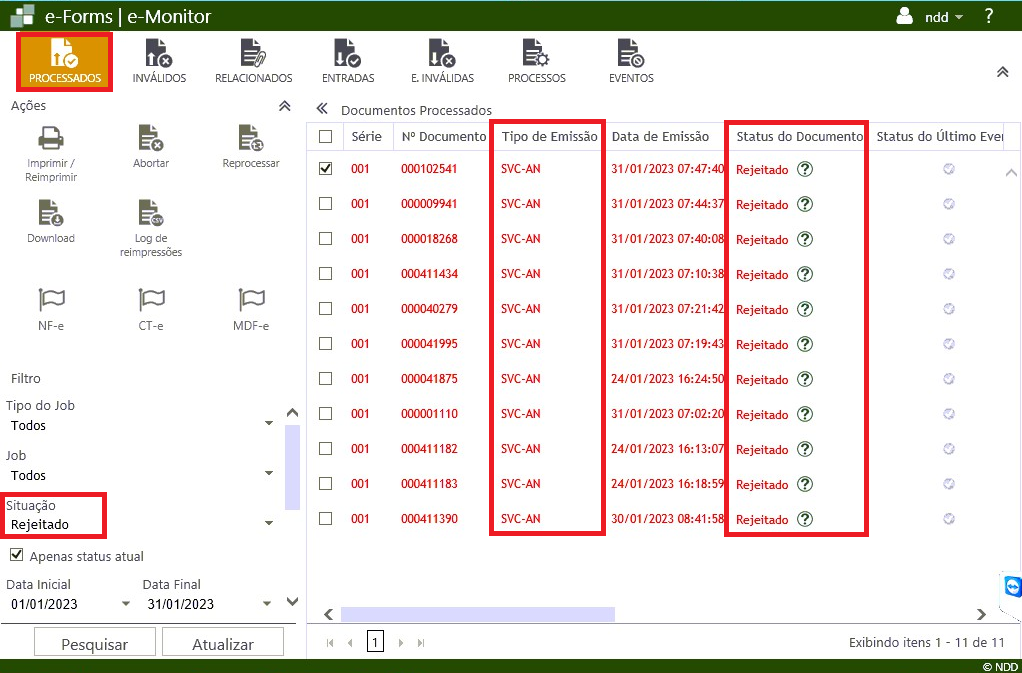The width and height of the screenshot is (1022, 673).
Task: Show rejection help for document 000411183
Action: (x=805, y=484)
